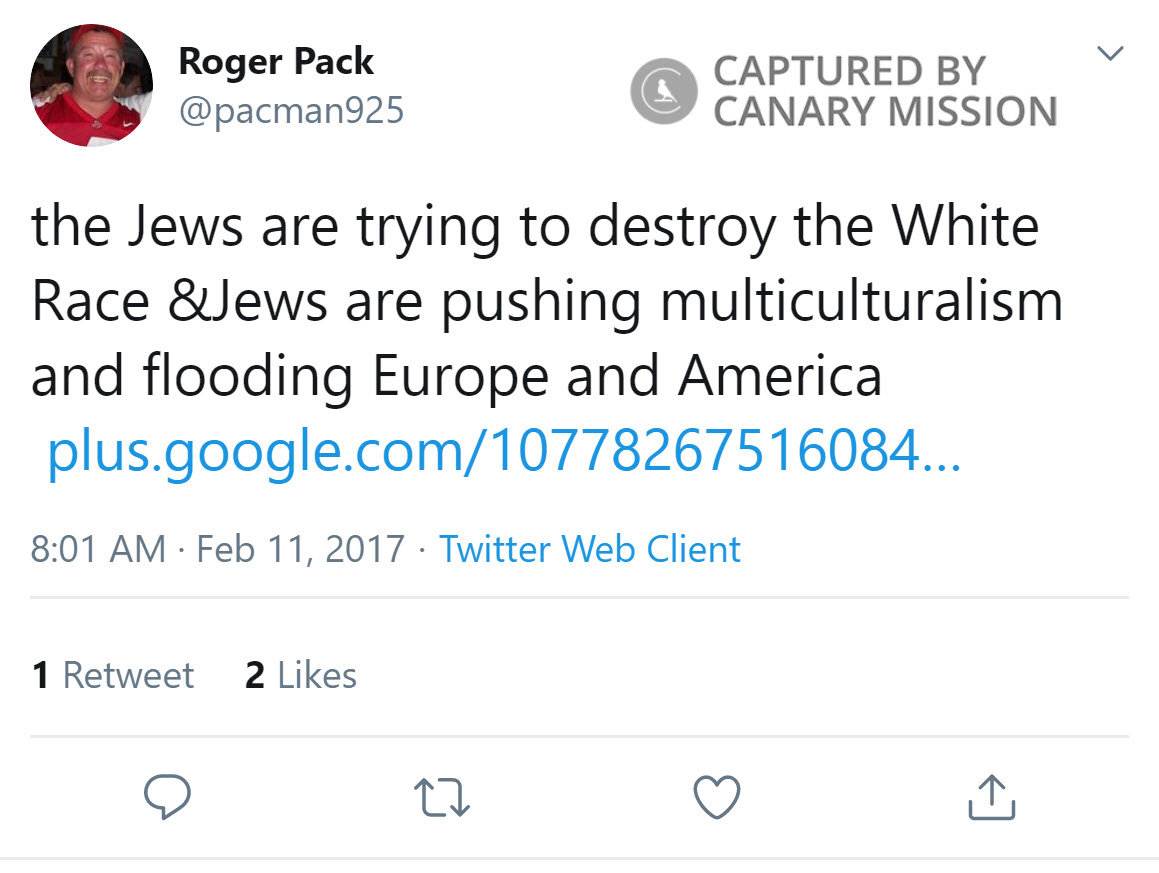The width and height of the screenshot is (1159, 873).
Task: Click the 8:01 AM time text
Action: 98,549
